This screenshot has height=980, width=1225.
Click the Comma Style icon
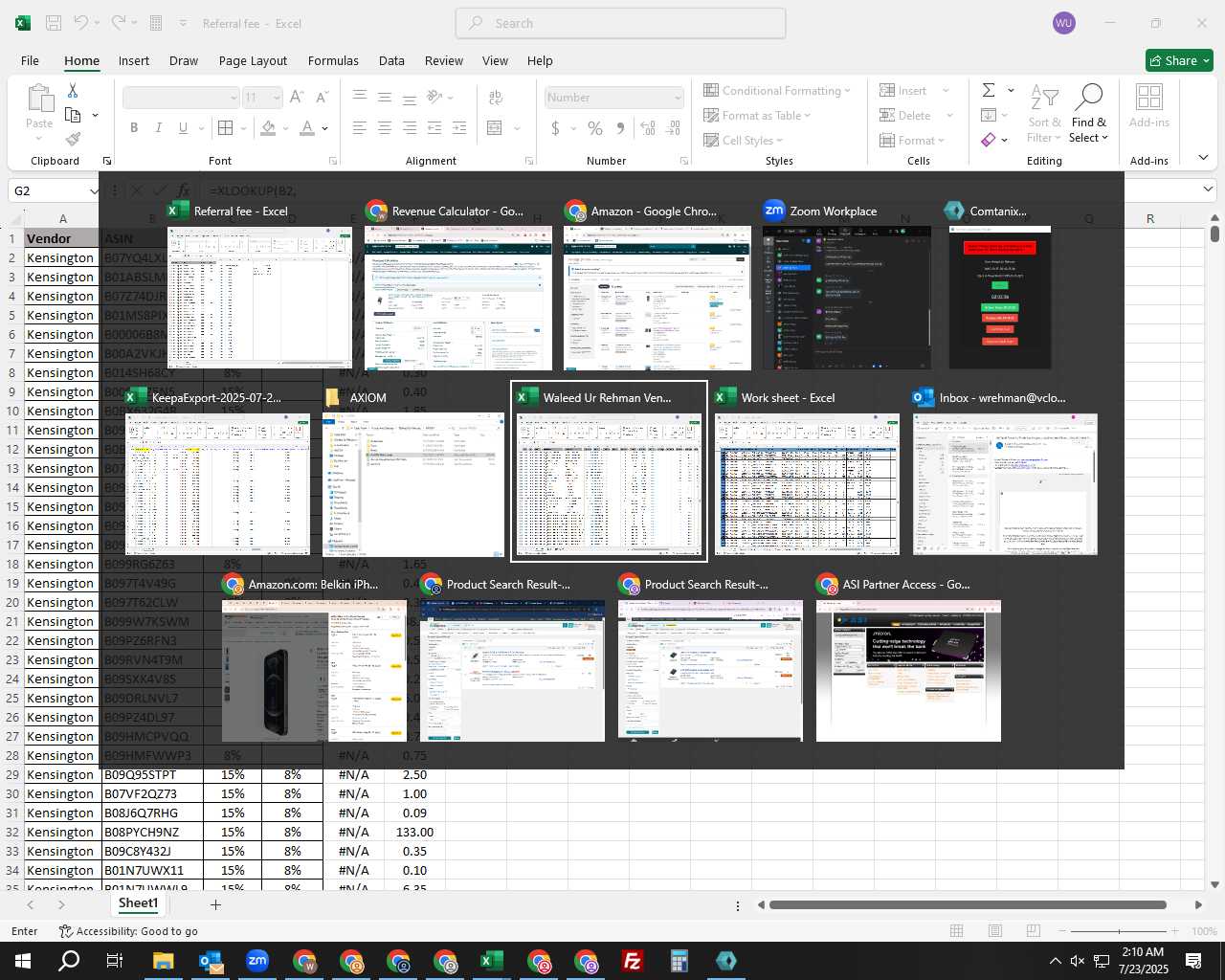[620, 127]
